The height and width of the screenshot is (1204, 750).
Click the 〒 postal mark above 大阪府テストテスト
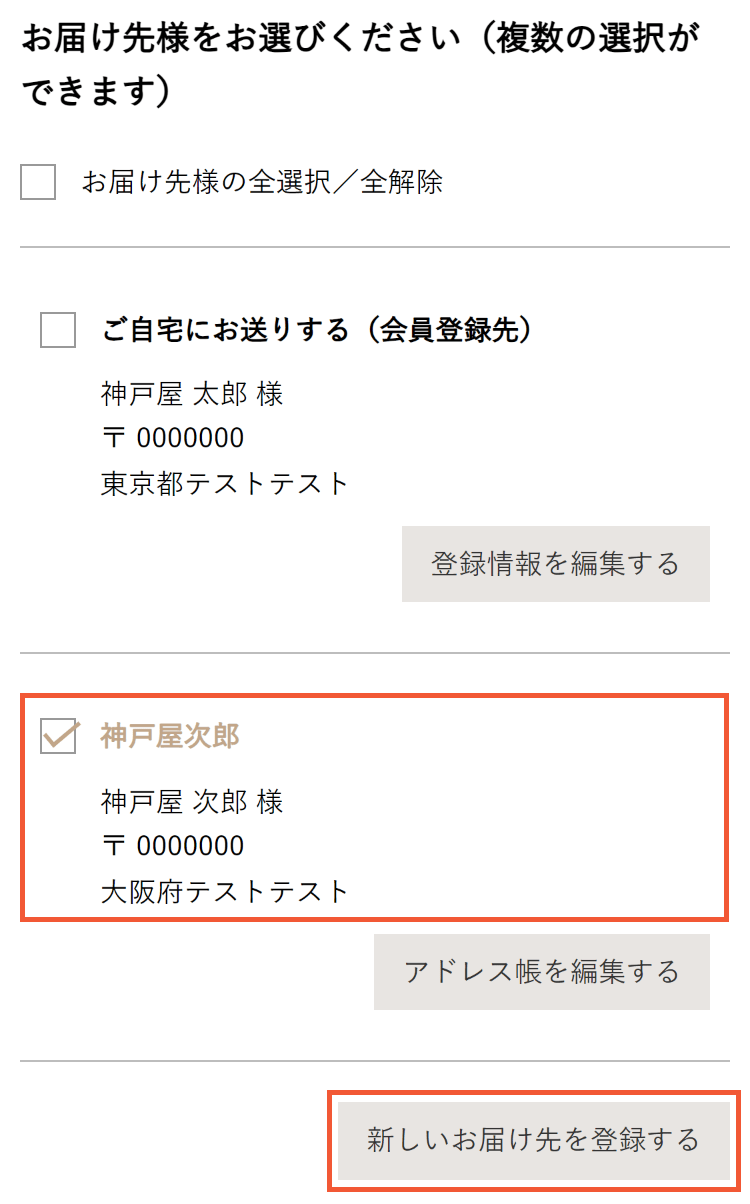pos(114,847)
